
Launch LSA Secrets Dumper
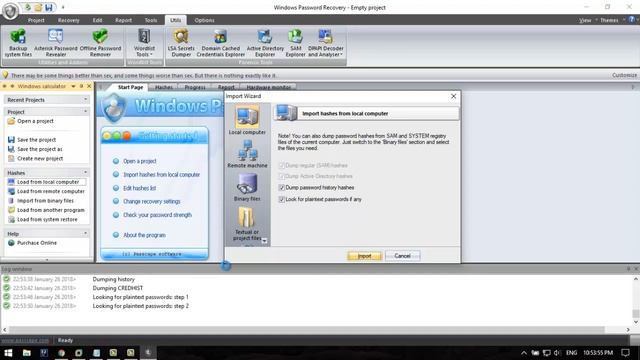(x=181, y=43)
